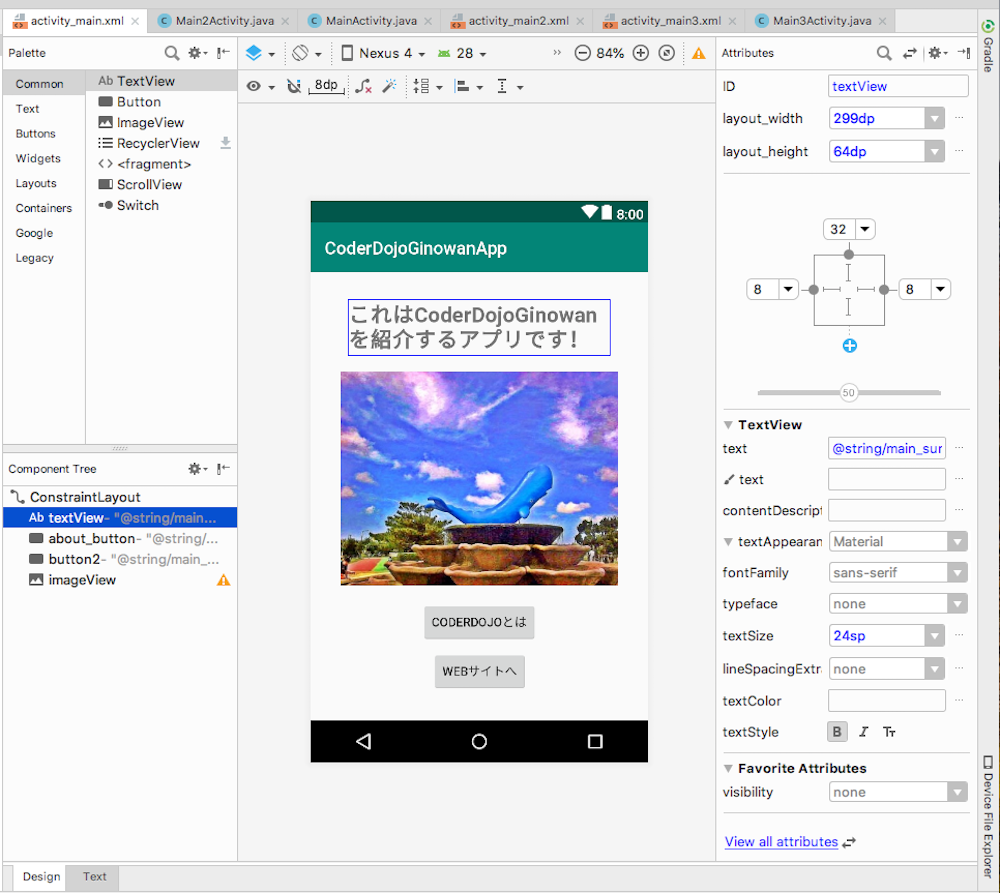Open activity_main3.xml tab
Viewport: 1000px width, 893px height.
[x=671, y=21]
